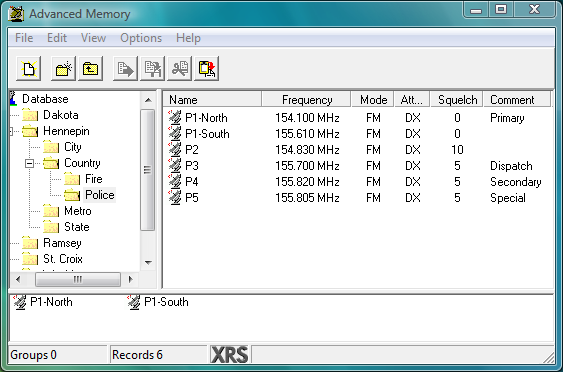
Task: Click the antenna icon beside P4
Action: coord(175,181)
